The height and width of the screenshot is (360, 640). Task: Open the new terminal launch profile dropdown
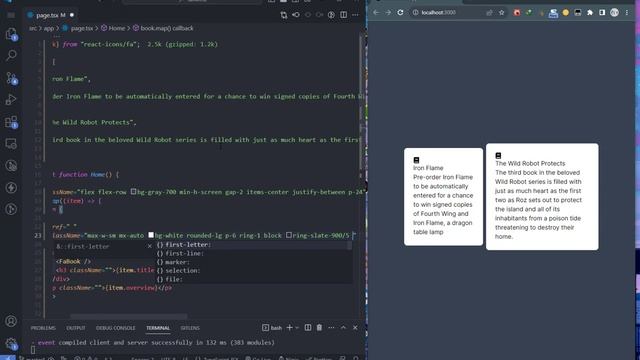(x=297, y=327)
